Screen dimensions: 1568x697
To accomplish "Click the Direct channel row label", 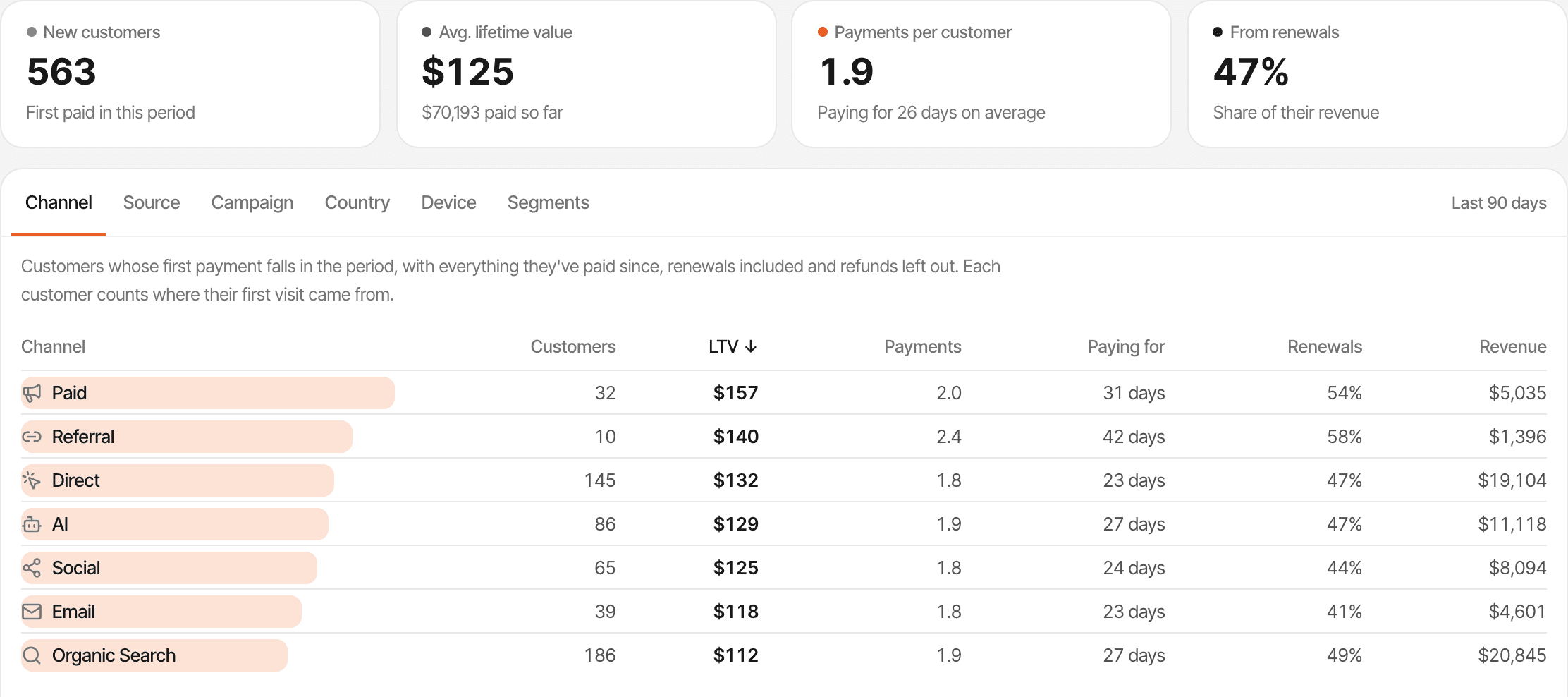I will point(76,480).
